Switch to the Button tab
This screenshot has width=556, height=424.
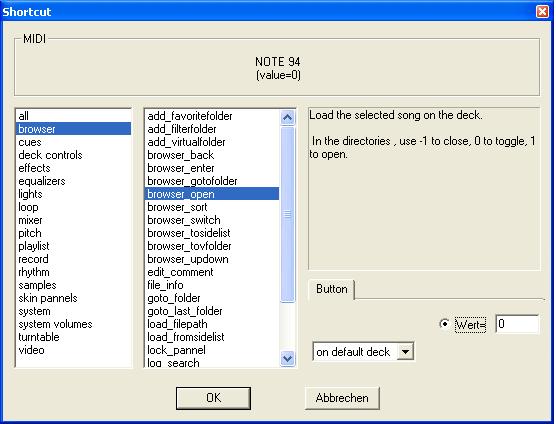332,289
